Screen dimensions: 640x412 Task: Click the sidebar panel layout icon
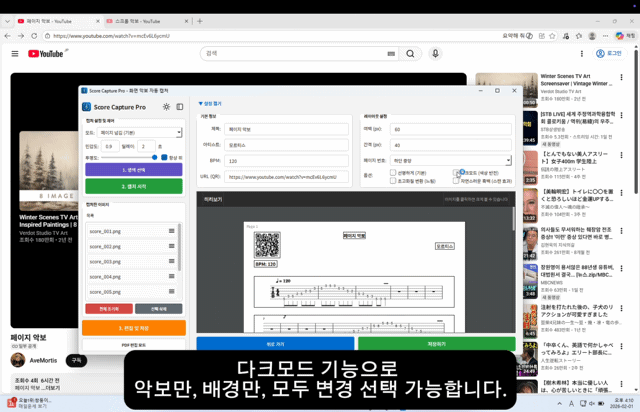(x=180, y=107)
